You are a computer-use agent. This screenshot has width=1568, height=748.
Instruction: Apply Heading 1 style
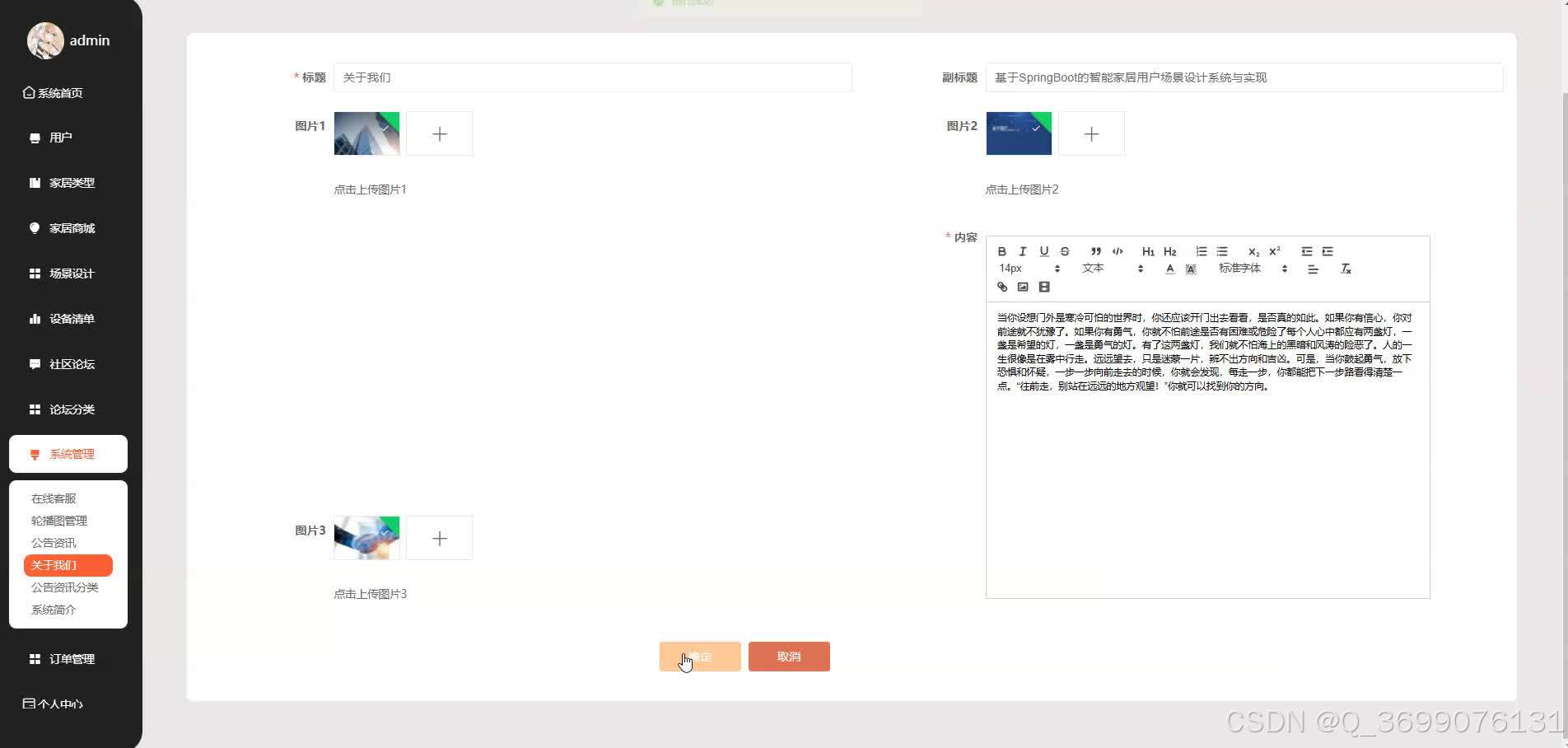[1148, 251]
